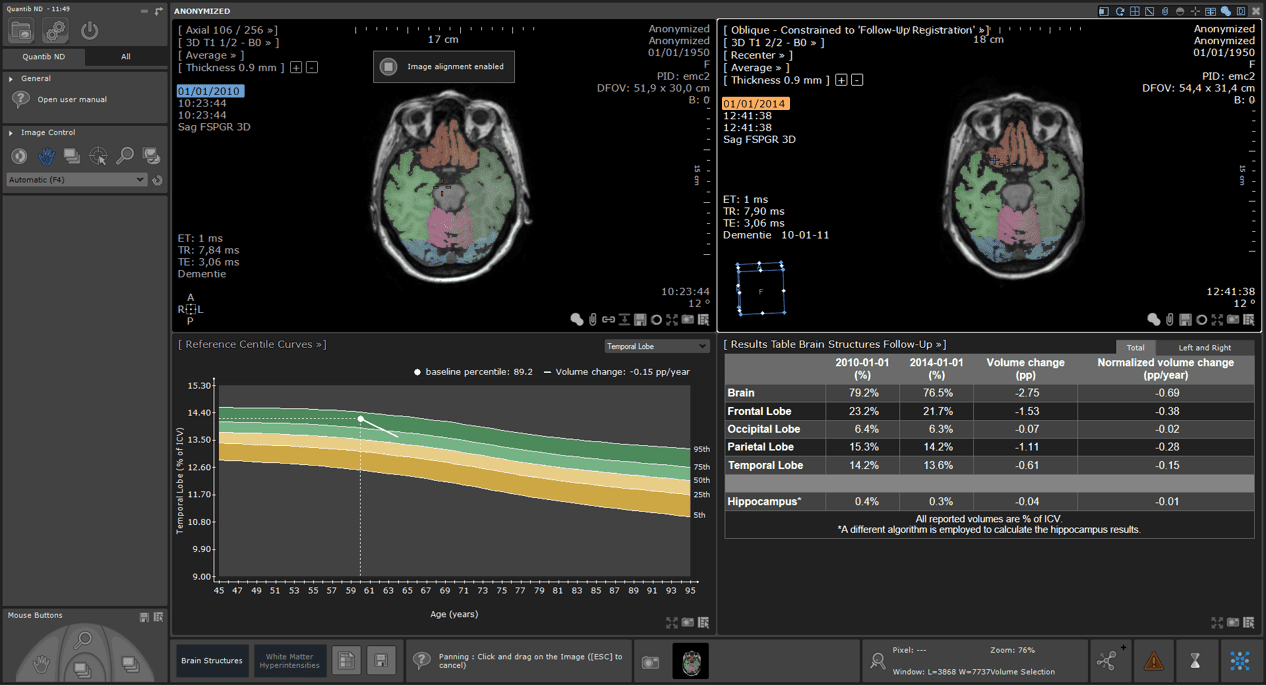Open the Results Table Brain Structures Follow-Up menu
The width and height of the screenshot is (1266, 685).
click(x=835, y=345)
